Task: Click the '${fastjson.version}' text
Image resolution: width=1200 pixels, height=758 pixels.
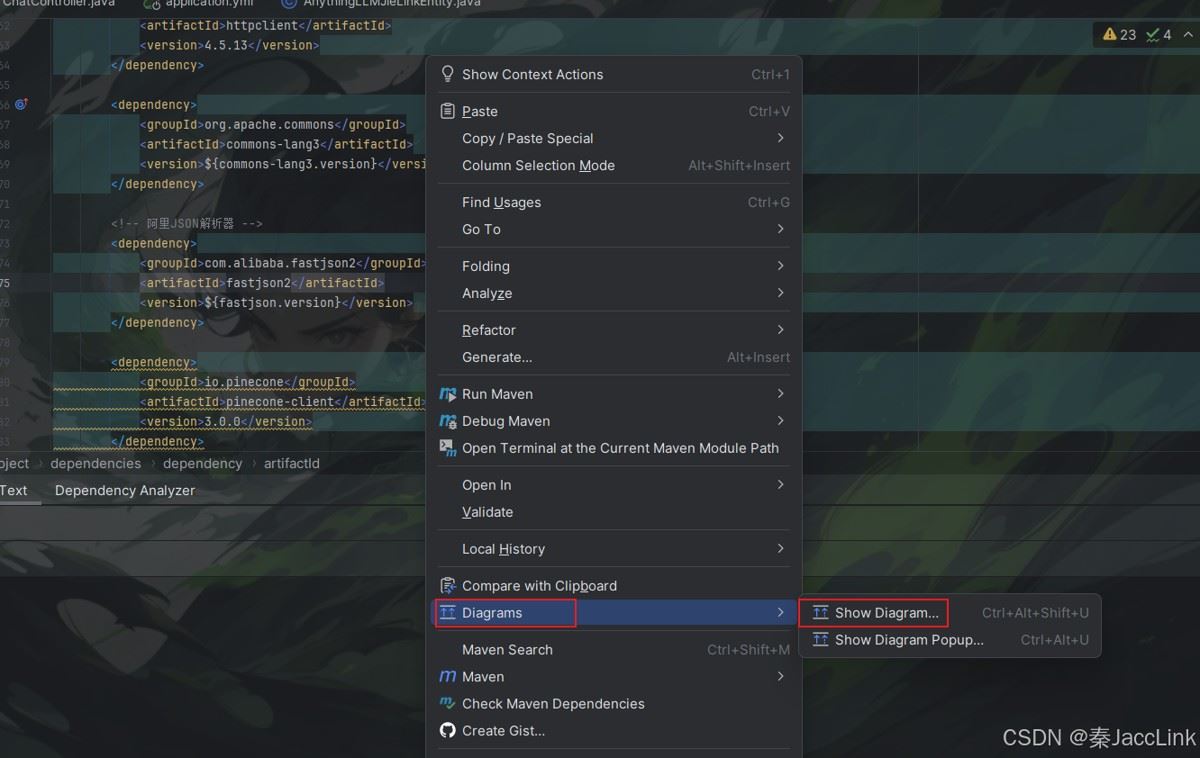Action: pos(273,303)
